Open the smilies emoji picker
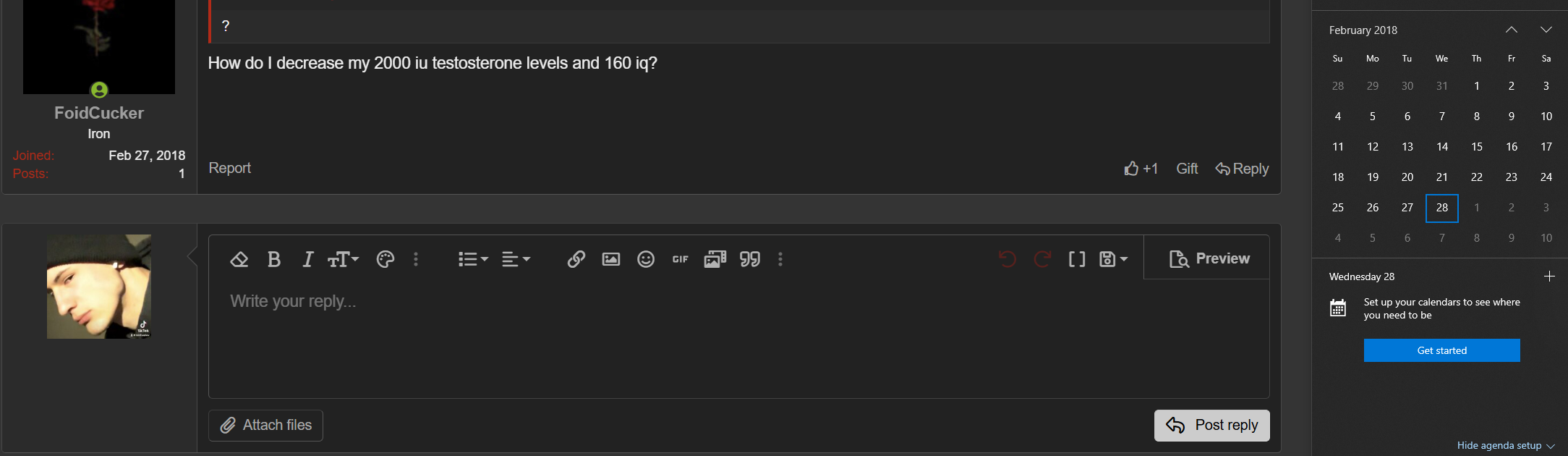 (646, 259)
